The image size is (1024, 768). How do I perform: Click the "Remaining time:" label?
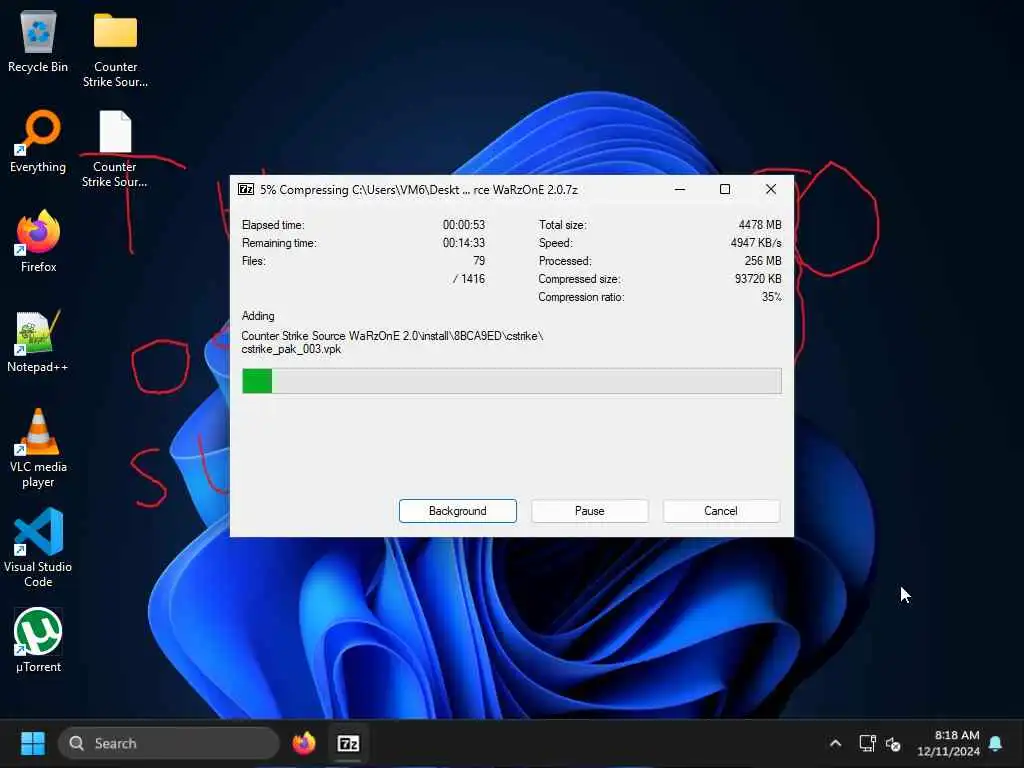pyautogui.click(x=279, y=243)
